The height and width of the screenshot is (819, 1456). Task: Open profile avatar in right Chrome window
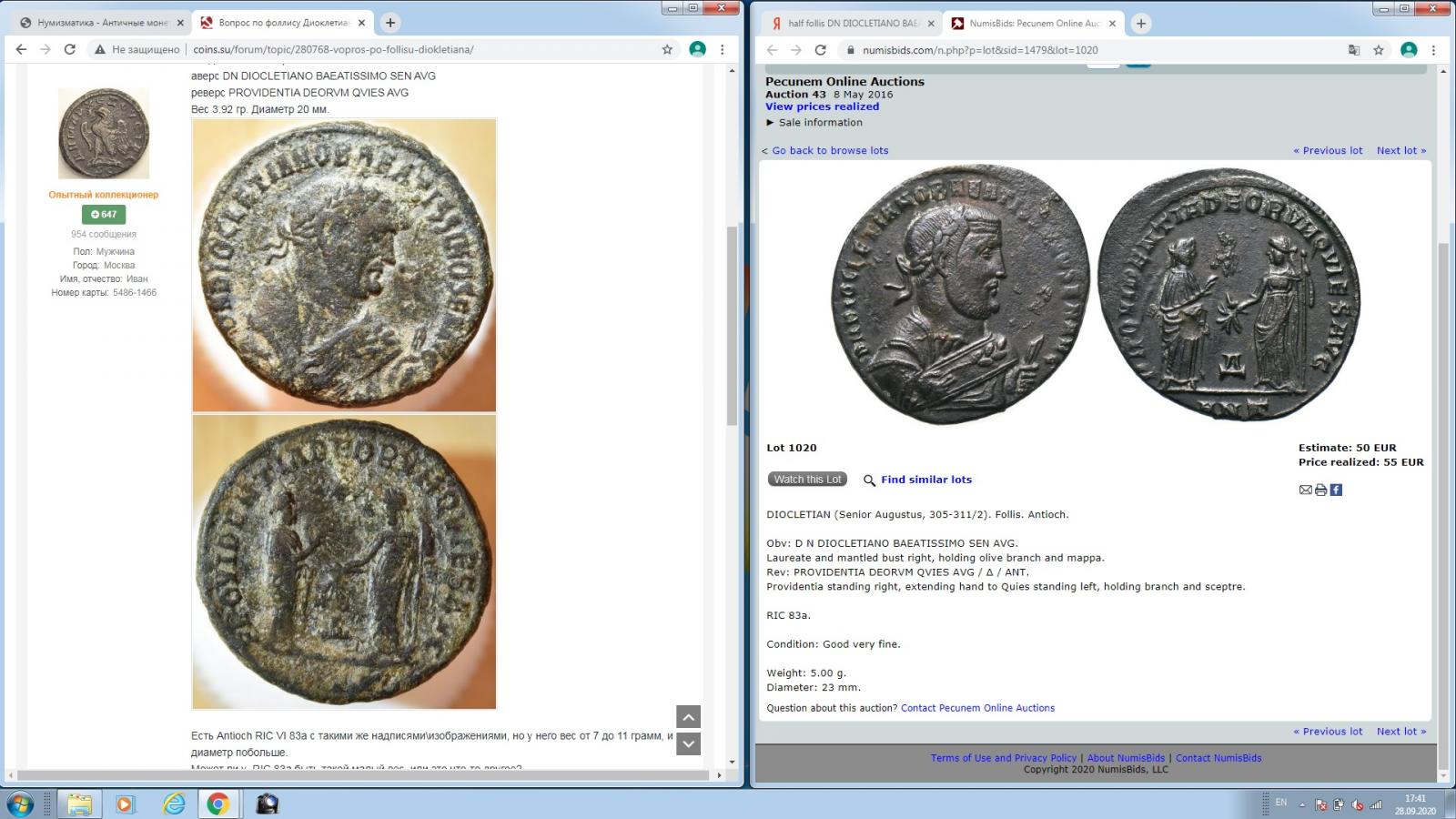1409,50
